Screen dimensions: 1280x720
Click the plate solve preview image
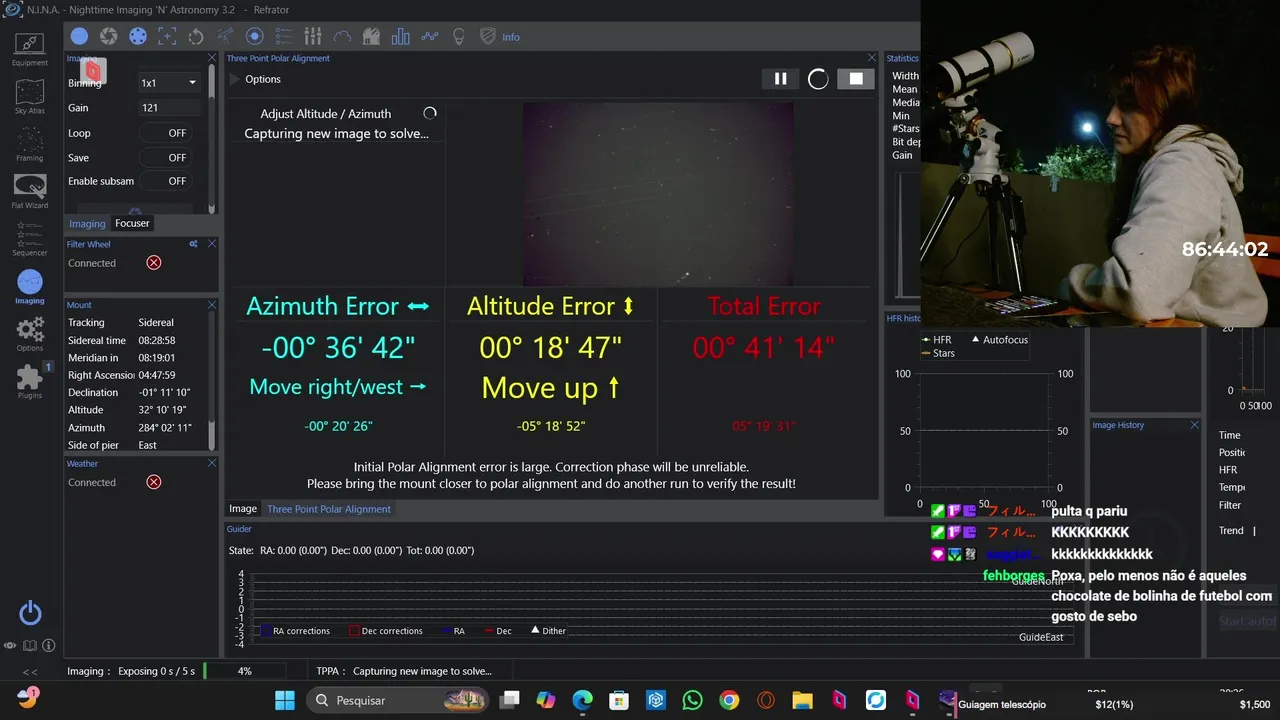658,194
